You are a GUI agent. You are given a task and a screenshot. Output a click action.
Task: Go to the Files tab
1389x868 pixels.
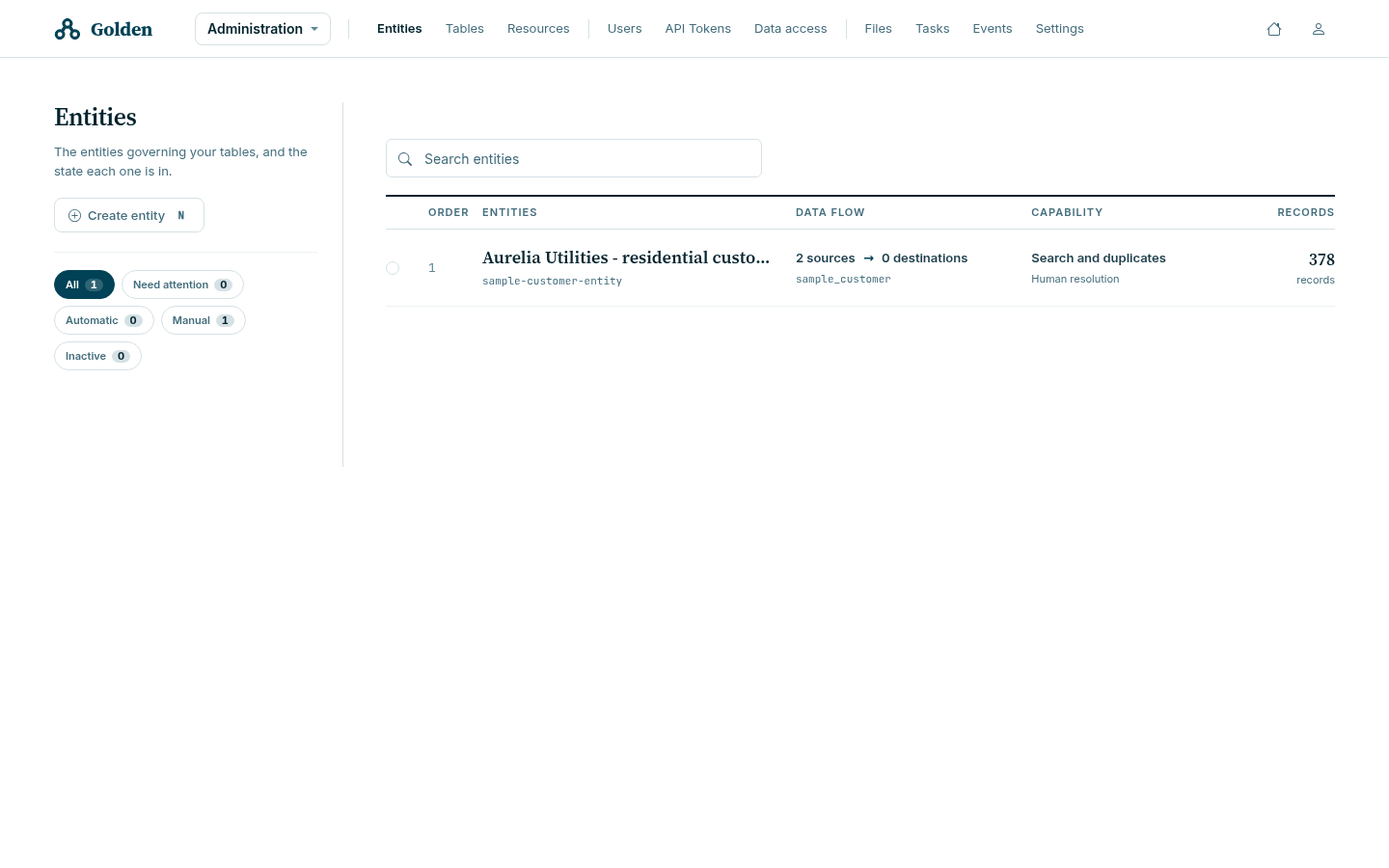click(x=879, y=29)
